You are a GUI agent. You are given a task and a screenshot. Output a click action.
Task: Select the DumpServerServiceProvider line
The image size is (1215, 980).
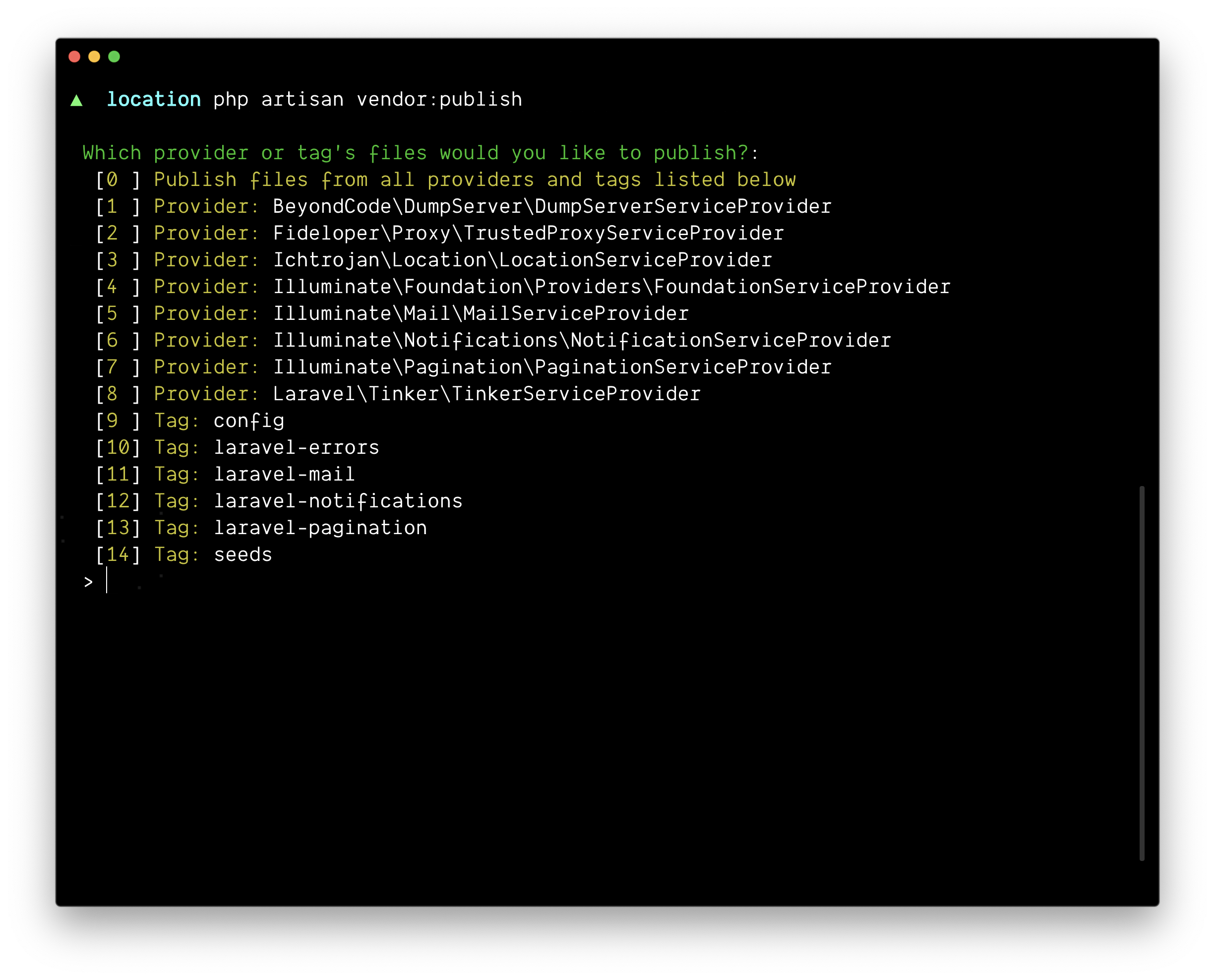coord(463,207)
